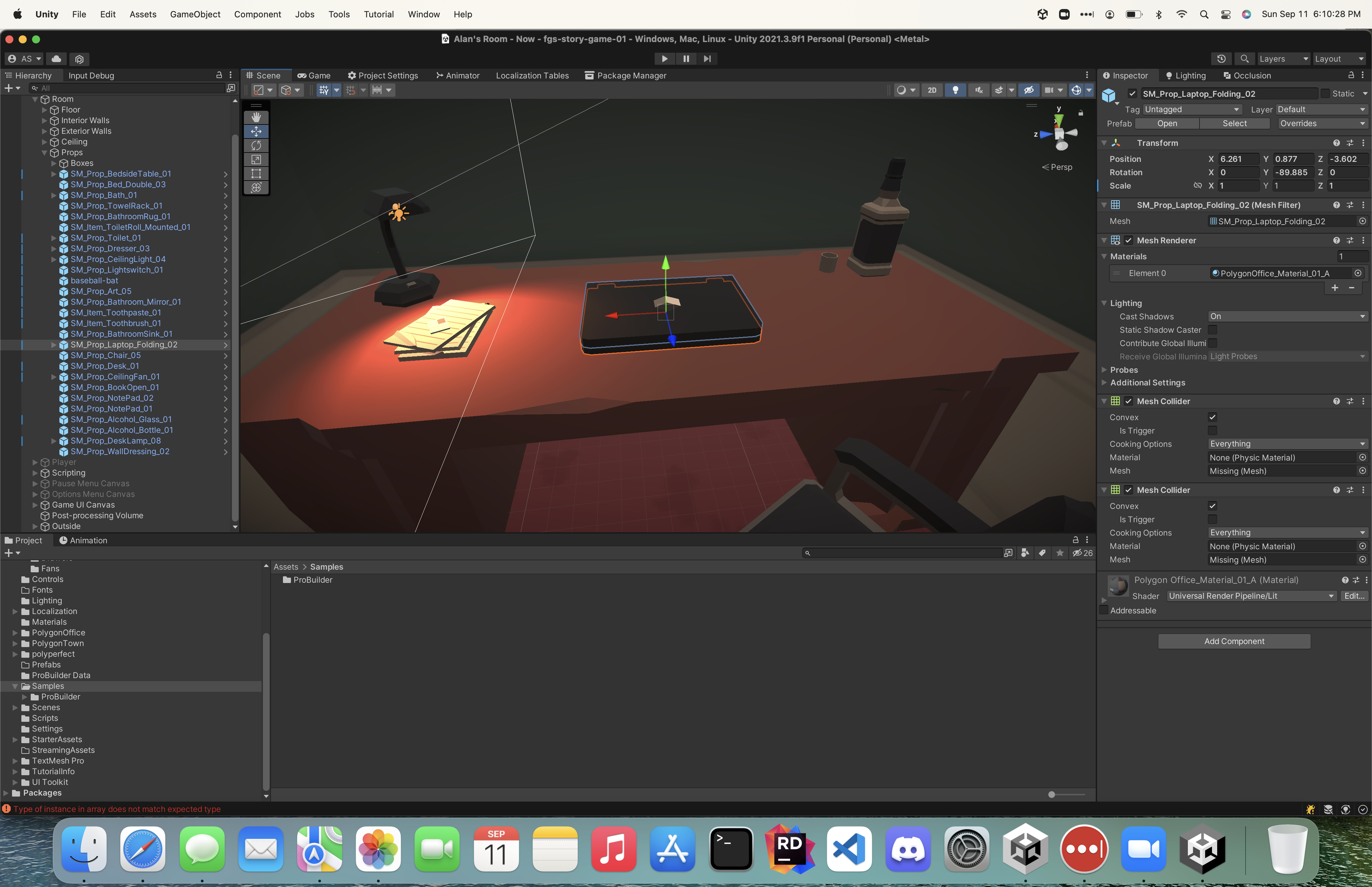Select the Rect transform tool
Screen dimensions: 1372x887
(256, 174)
